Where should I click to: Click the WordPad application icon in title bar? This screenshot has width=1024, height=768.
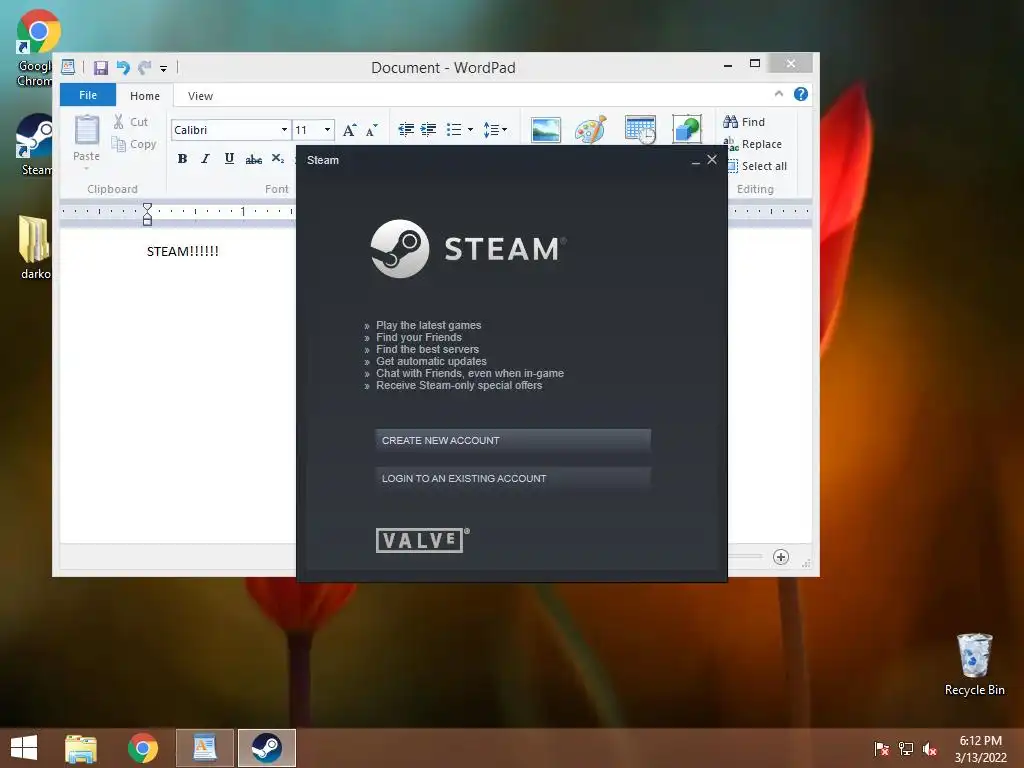[x=68, y=67]
